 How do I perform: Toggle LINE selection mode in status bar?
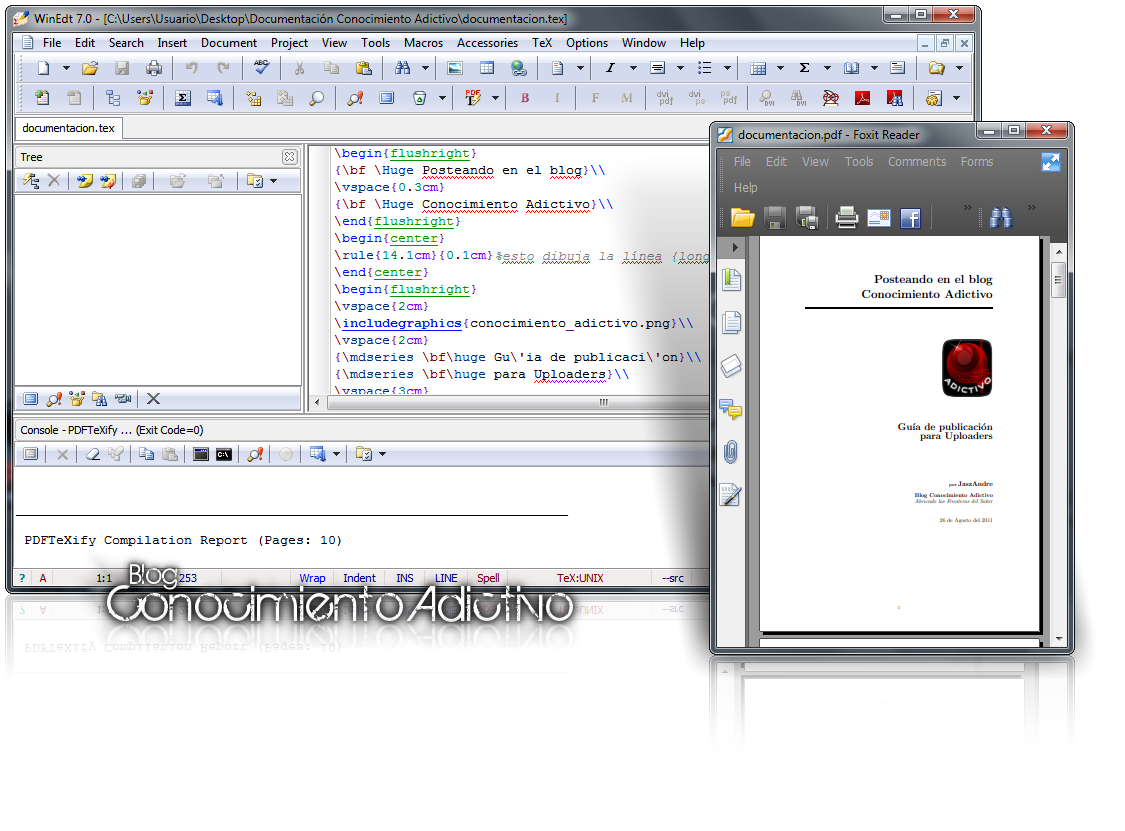click(x=446, y=578)
